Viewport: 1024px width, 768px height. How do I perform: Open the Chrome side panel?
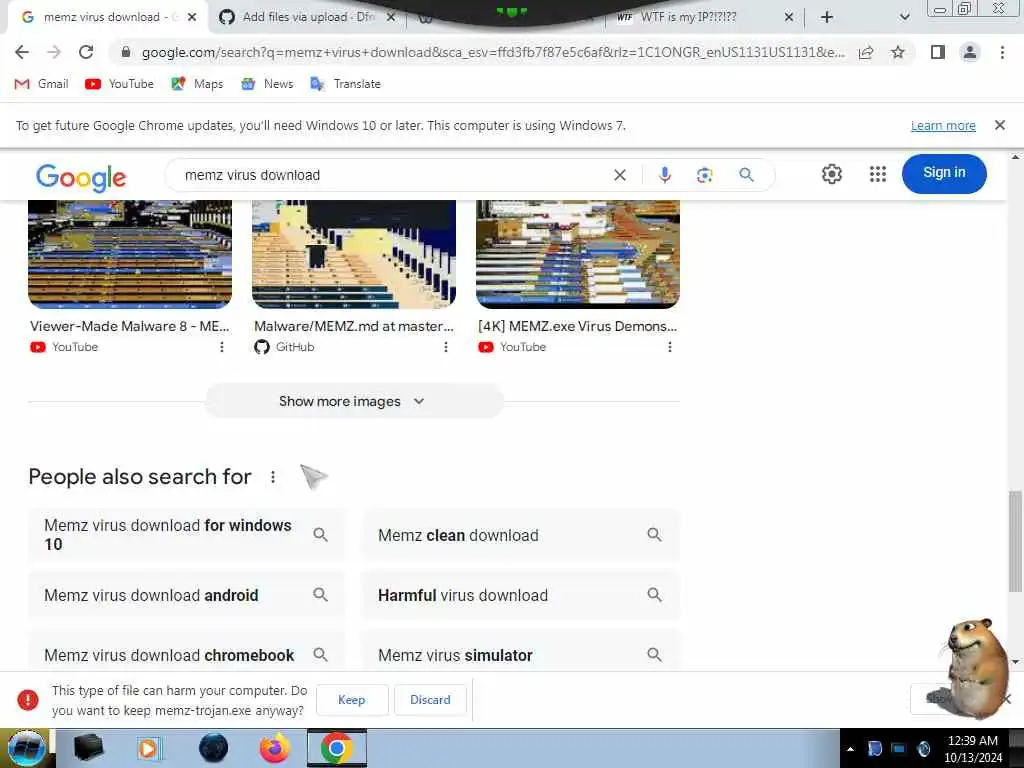click(938, 52)
